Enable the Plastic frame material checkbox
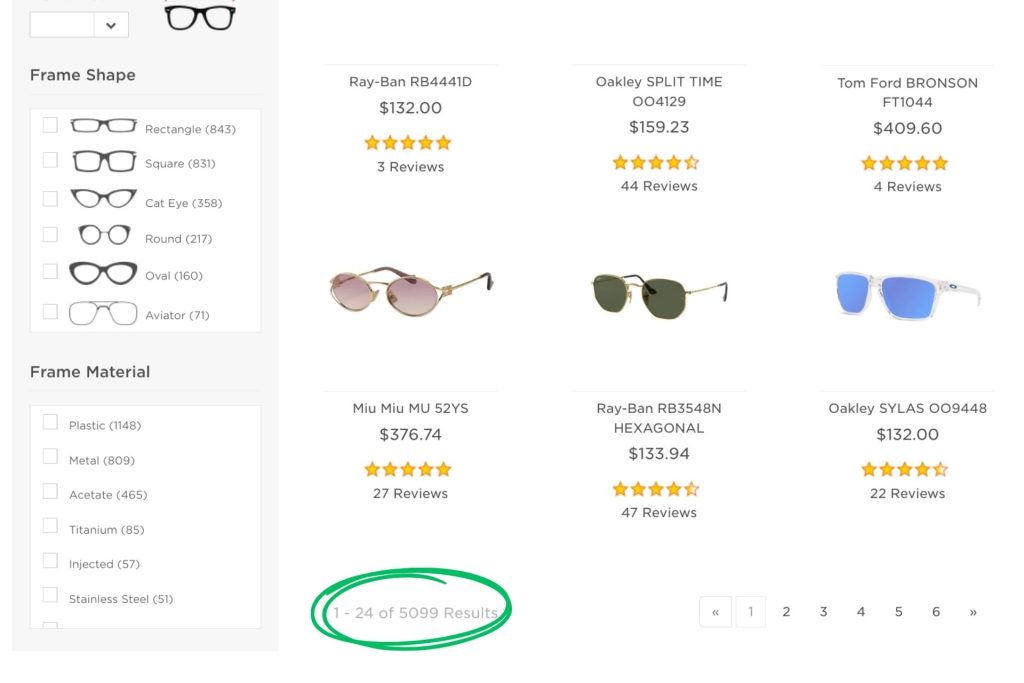The height and width of the screenshot is (683, 1024). [50, 421]
